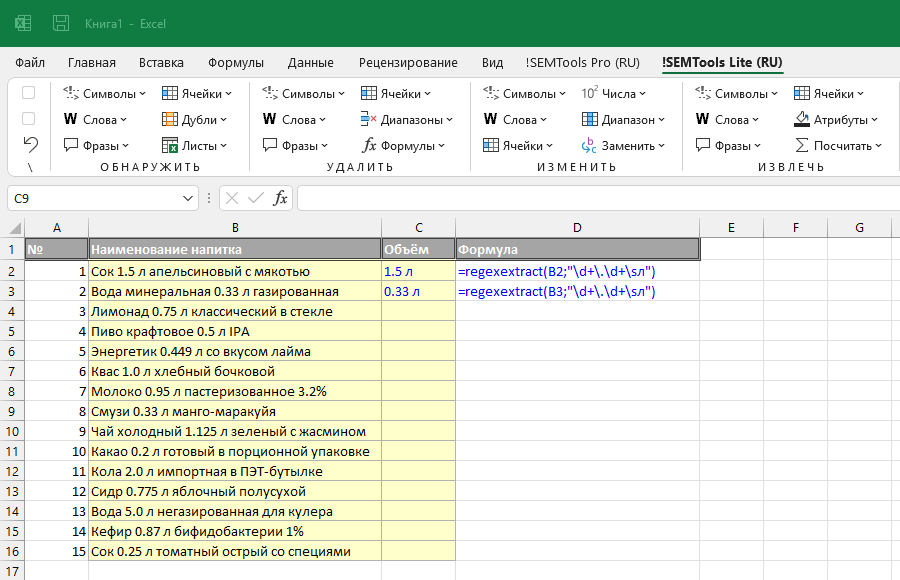Click the insert function fx icon
This screenshot has width=900, height=580.
[x=280, y=198]
